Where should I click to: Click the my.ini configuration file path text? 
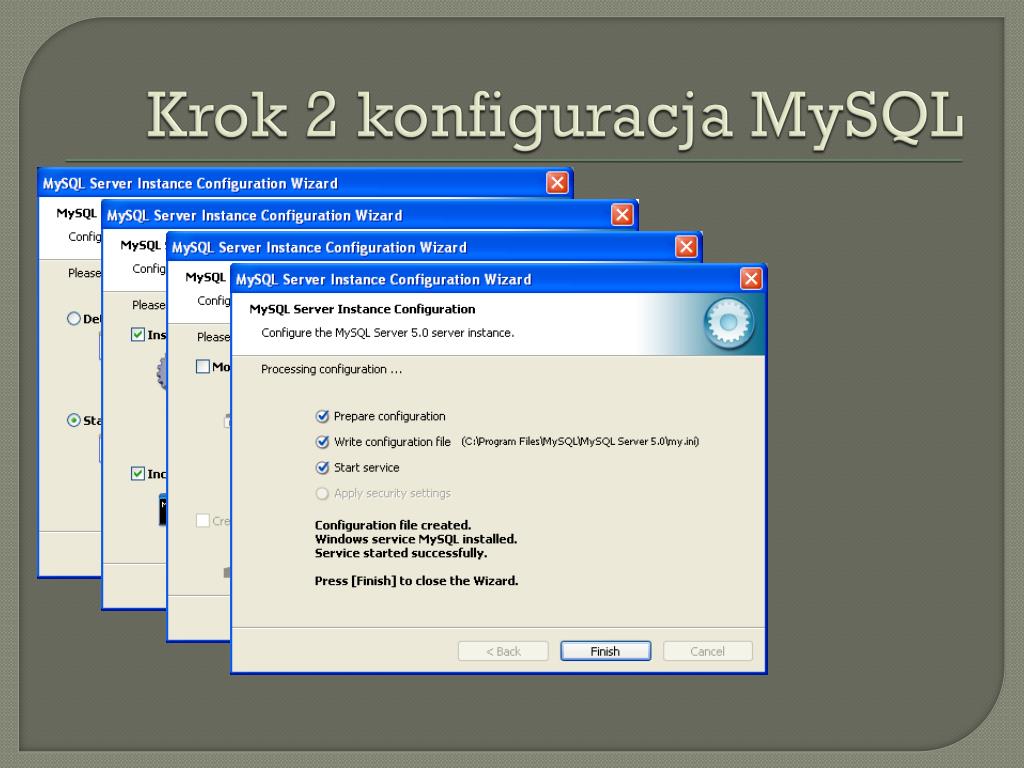pyautogui.click(x=580, y=441)
